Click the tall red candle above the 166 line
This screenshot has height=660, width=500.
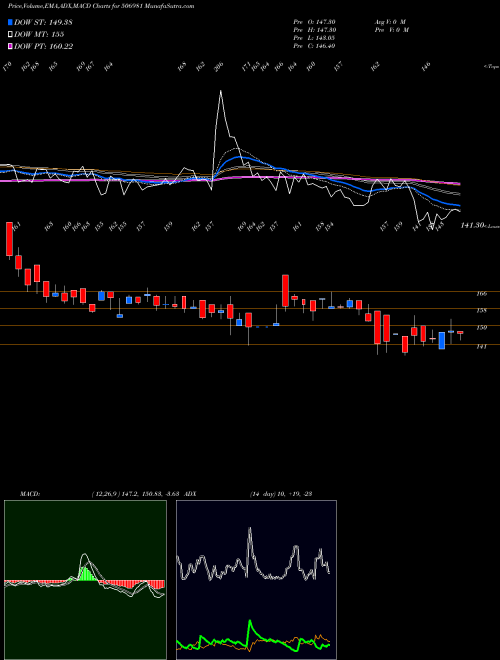[285, 290]
